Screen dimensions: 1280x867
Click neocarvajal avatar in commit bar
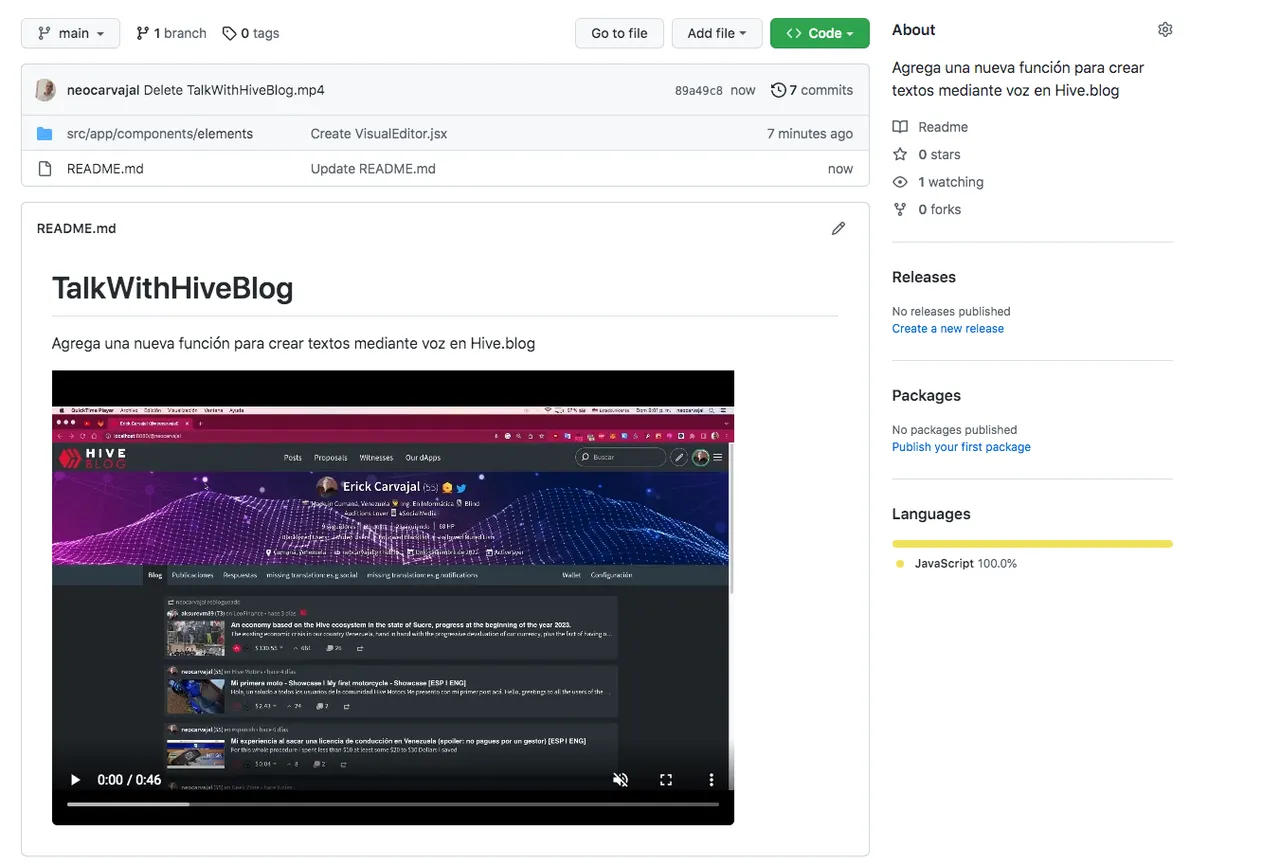pos(45,90)
